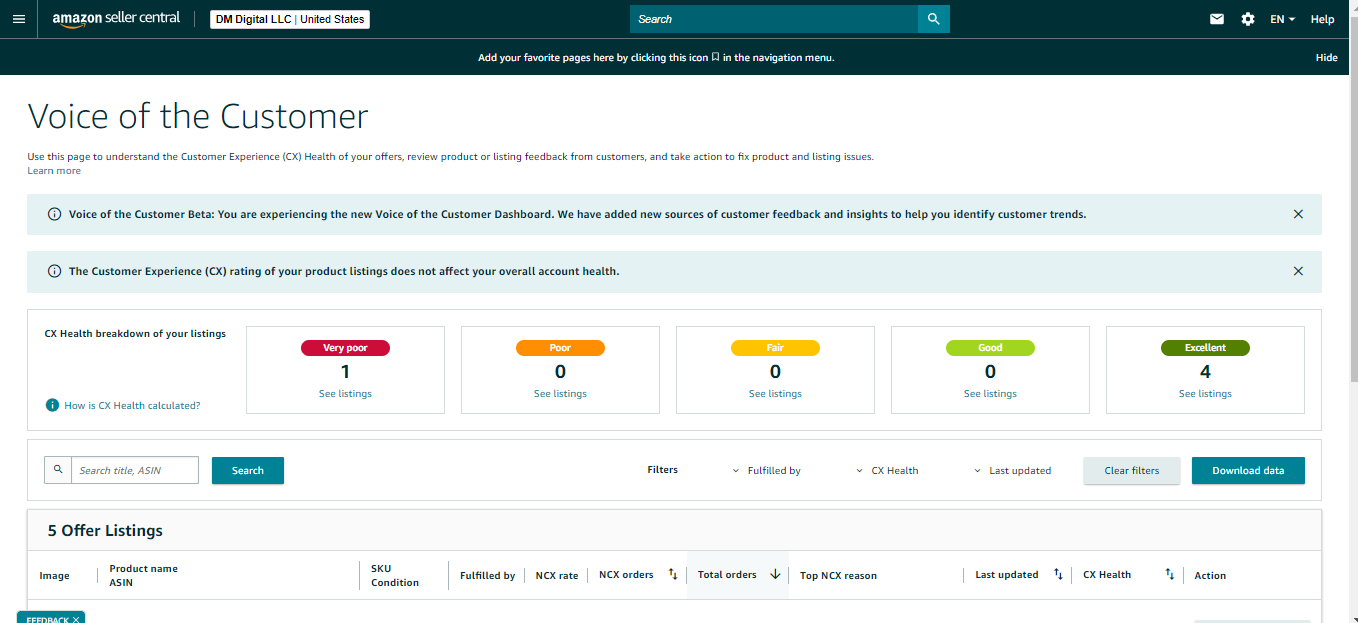
Task: Click the Search button beside title/ASIN field
Action: pos(248,470)
